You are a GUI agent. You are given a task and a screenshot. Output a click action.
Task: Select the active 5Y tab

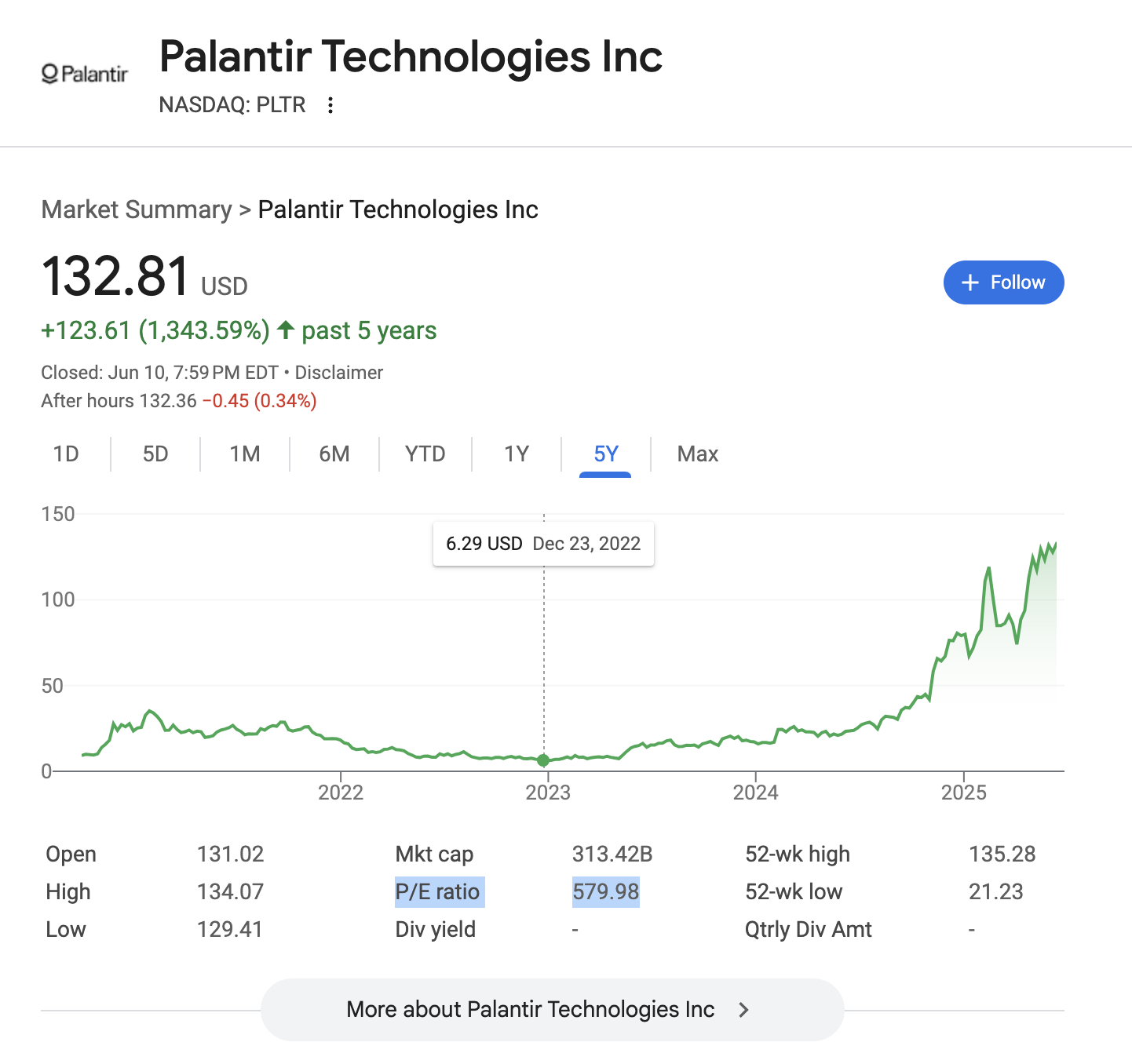point(606,454)
